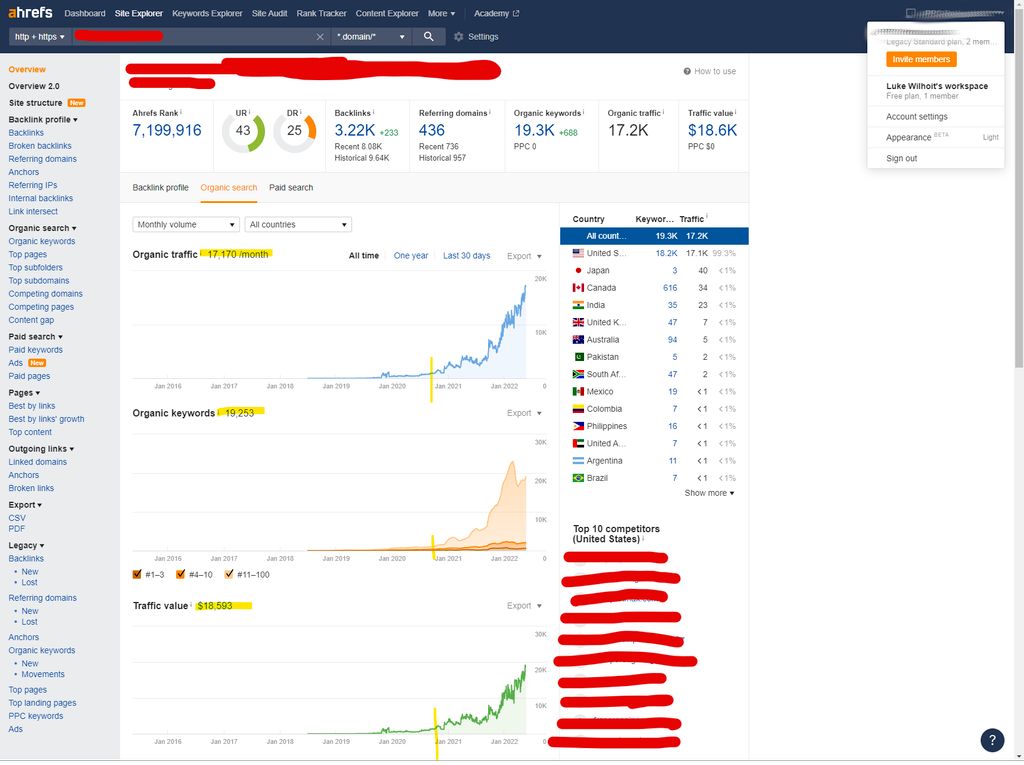Viewport: 1024px width, 765px height.
Task: Open Keywords Explorer
Action: (x=207, y=13)
